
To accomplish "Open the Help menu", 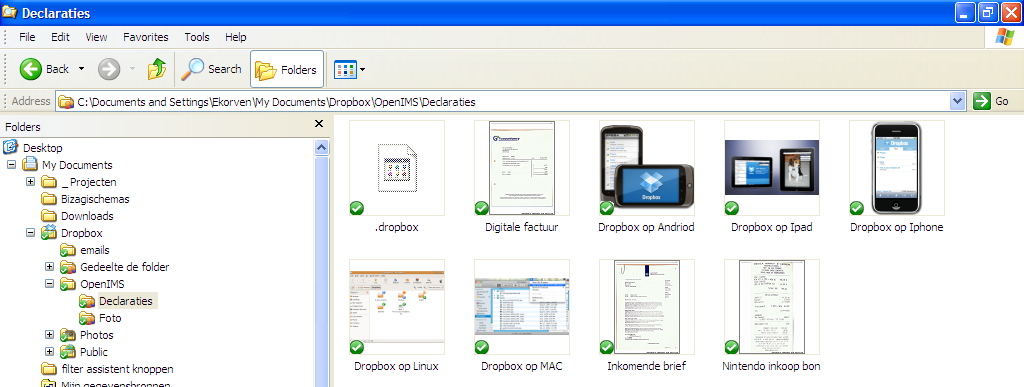I will (x=236, y=37).
